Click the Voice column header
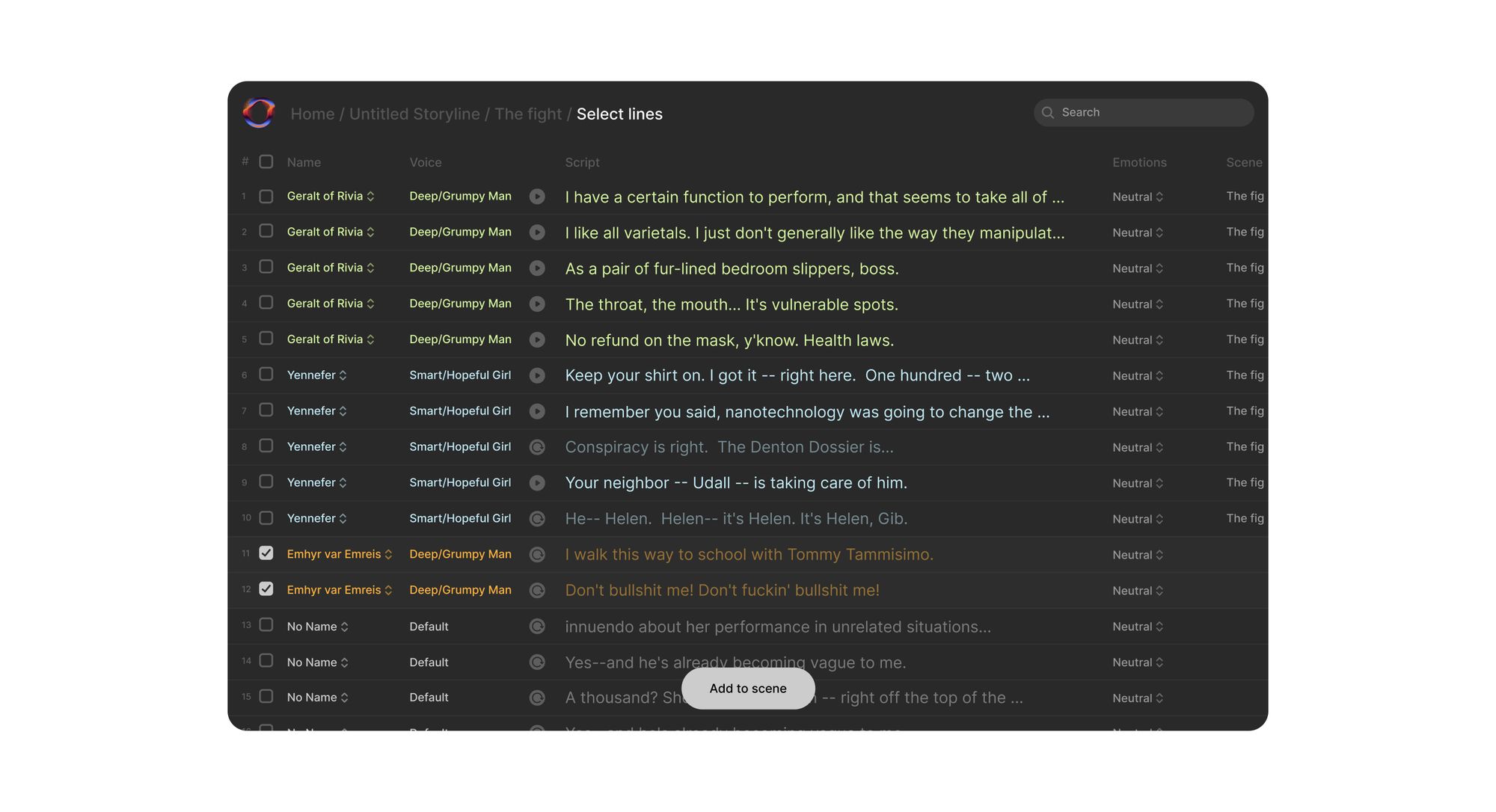The image size is (1496, 812). coord(426,162)
